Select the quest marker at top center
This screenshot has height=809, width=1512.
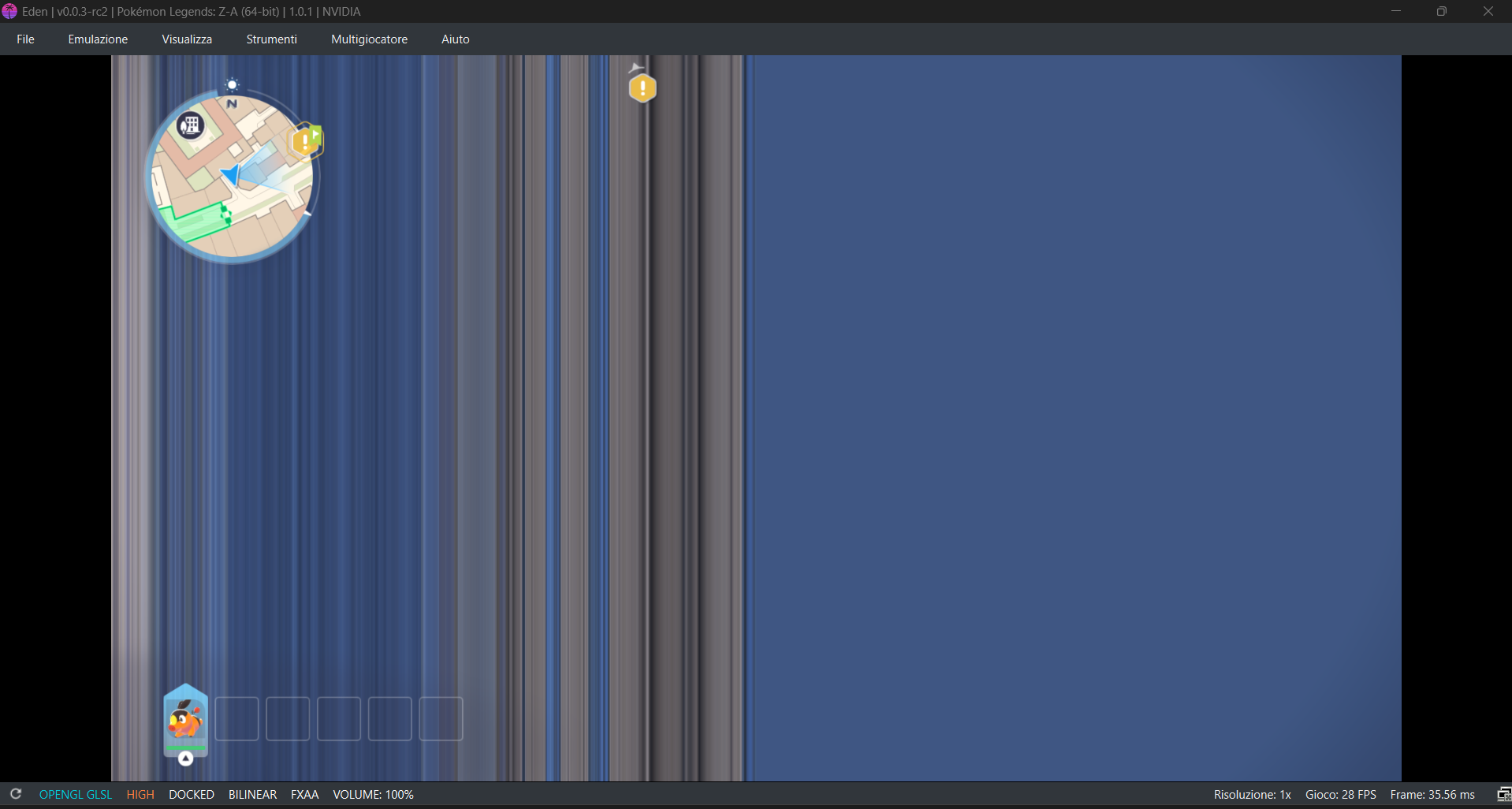coord(642,88)
